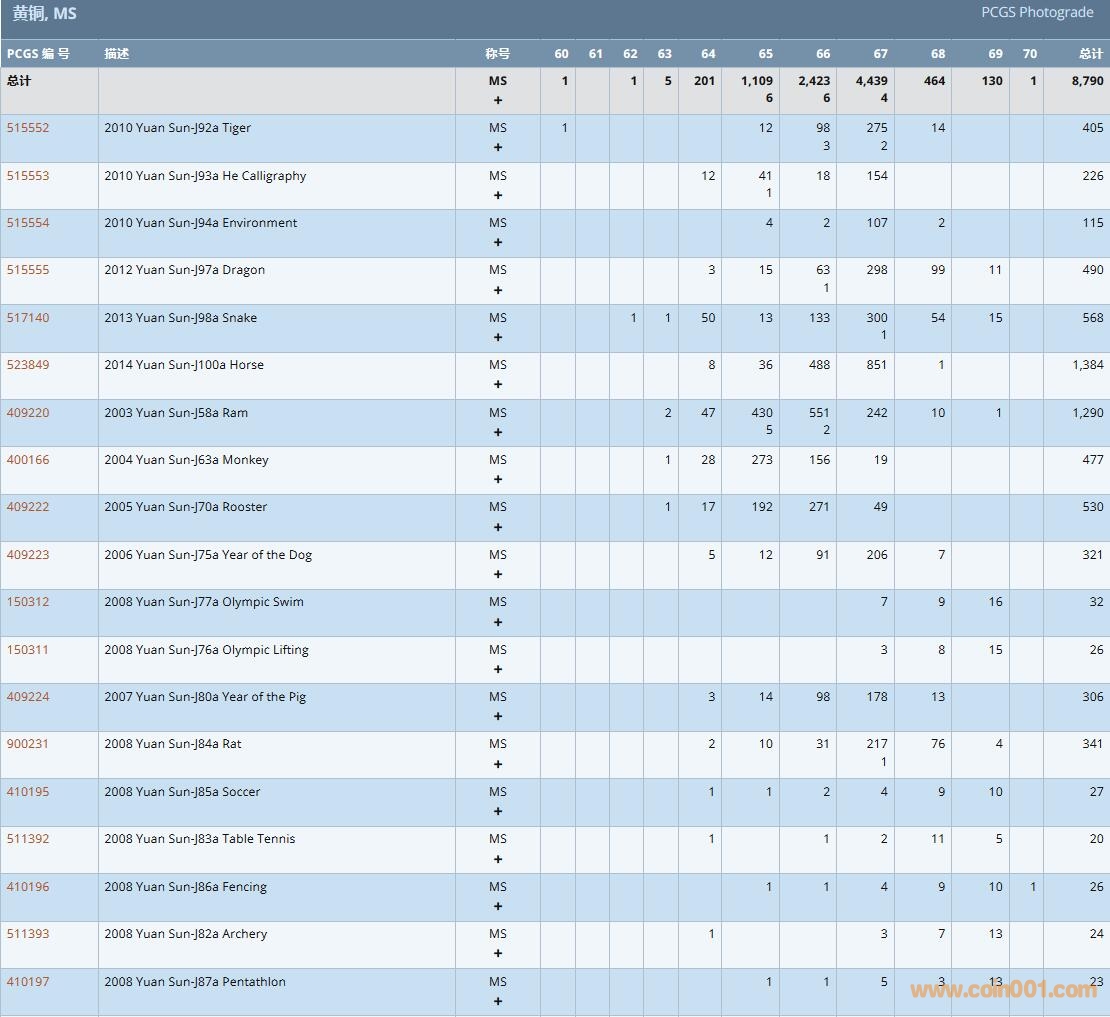This screenshot has width=1110, height=1017.
Task: Open PCGS number 409220 Ram link
Action: pos(28,413)
